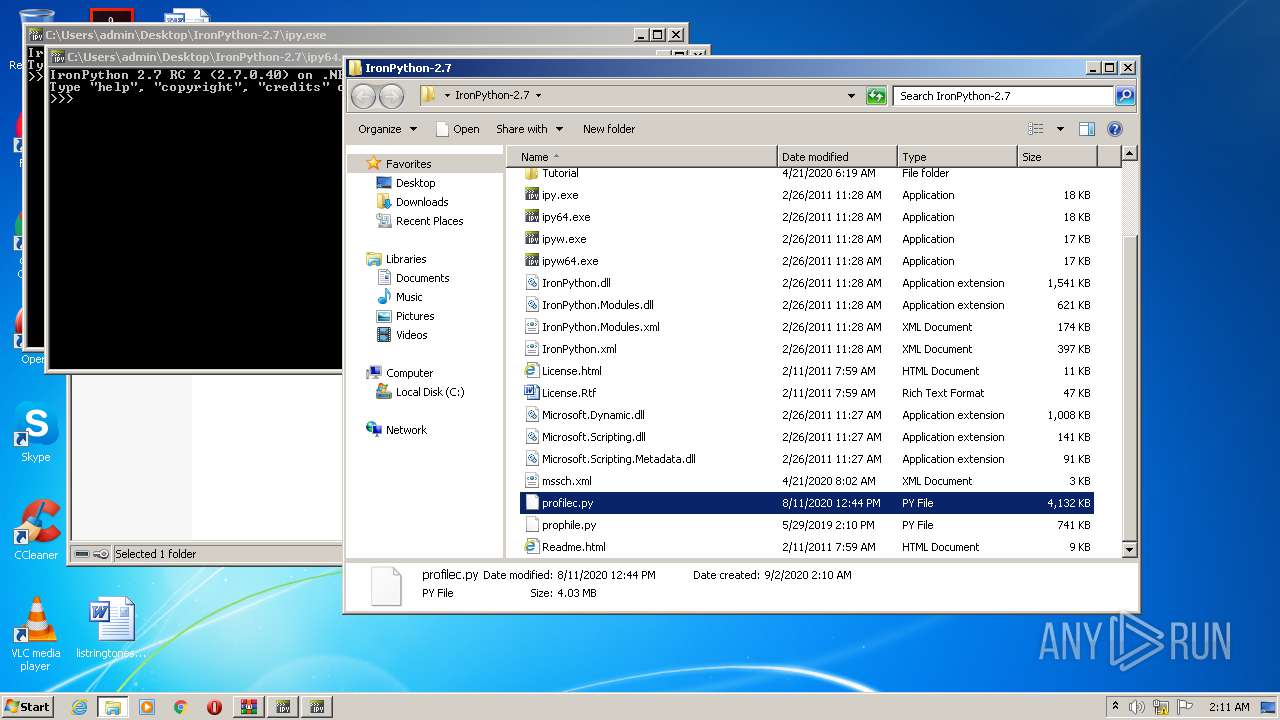Screen dimensions: 1280x720
Task: Open Chrome from the taskbar
Action: pos(180,707)
